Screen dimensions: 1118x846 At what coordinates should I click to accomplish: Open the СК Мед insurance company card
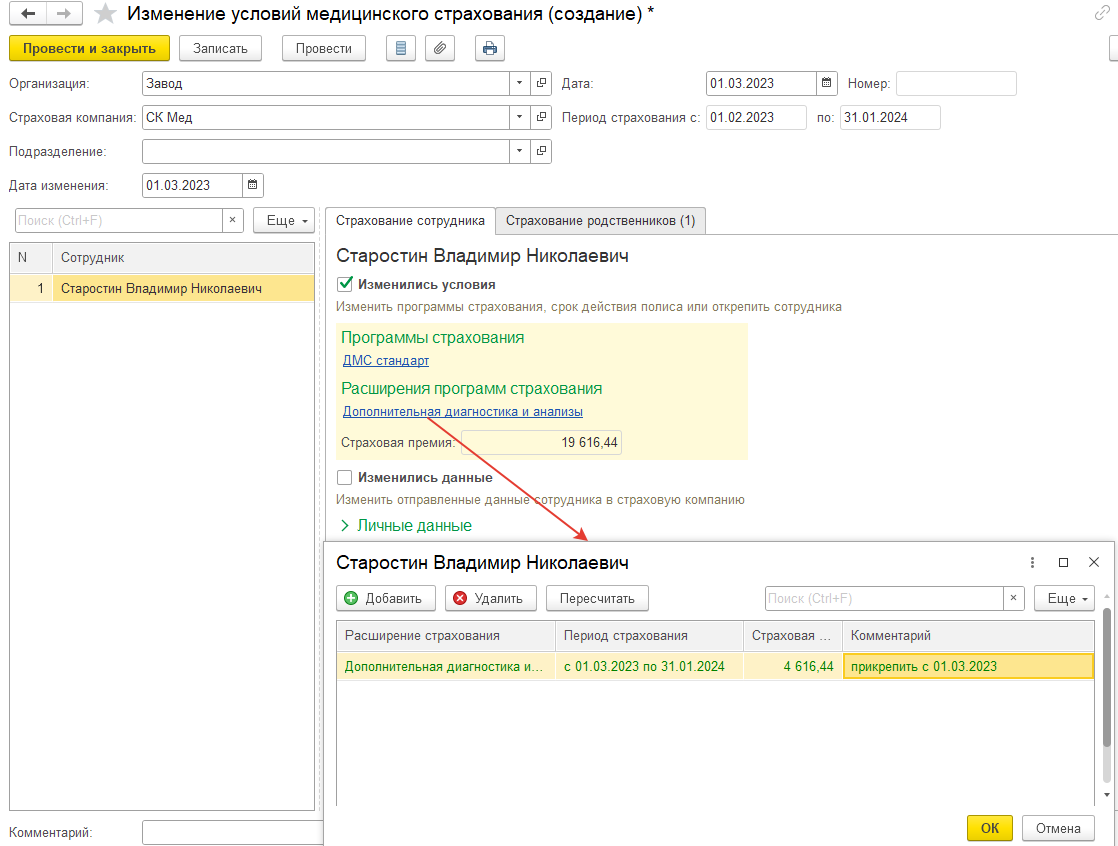(542, 118)
